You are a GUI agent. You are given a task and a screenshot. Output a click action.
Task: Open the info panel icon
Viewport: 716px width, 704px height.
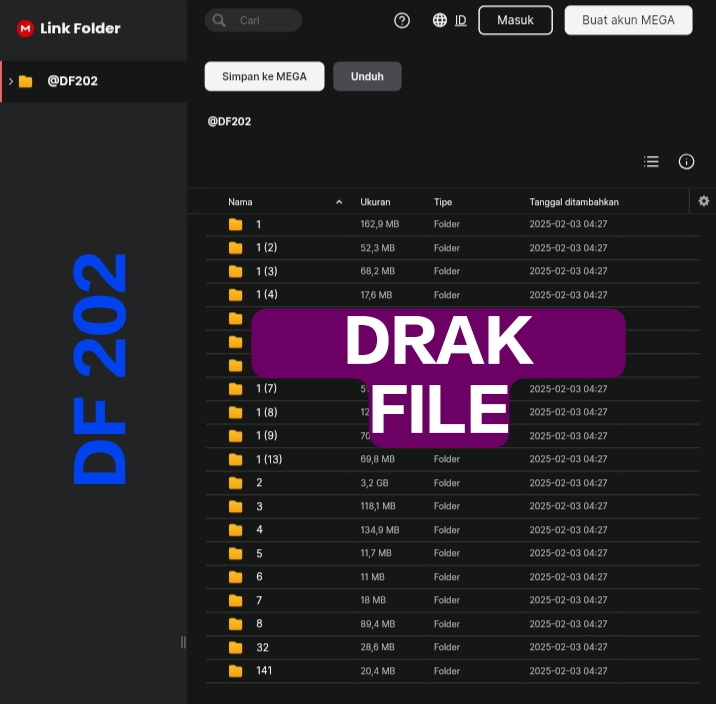pos(686,162)
